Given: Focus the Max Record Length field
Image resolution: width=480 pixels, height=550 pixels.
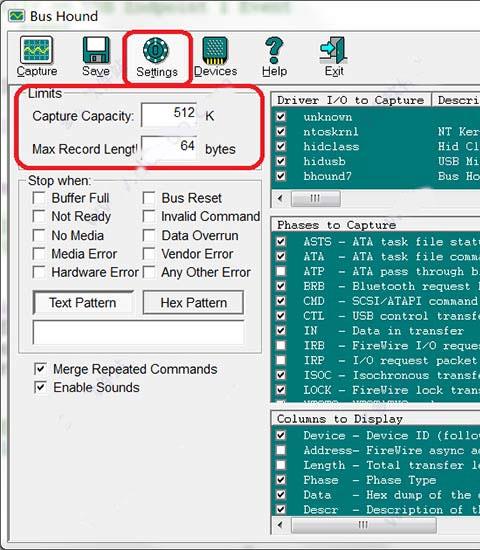Looking at the screenshot, I should 169,147.
